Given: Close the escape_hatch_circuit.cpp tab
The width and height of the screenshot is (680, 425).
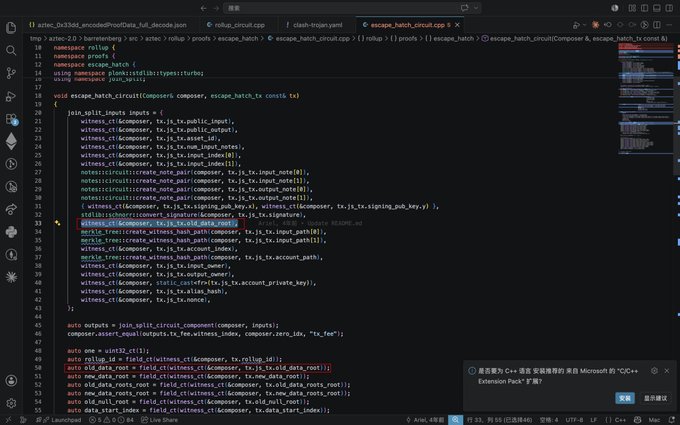Looking at the screenshot, I should coord(457,25).
